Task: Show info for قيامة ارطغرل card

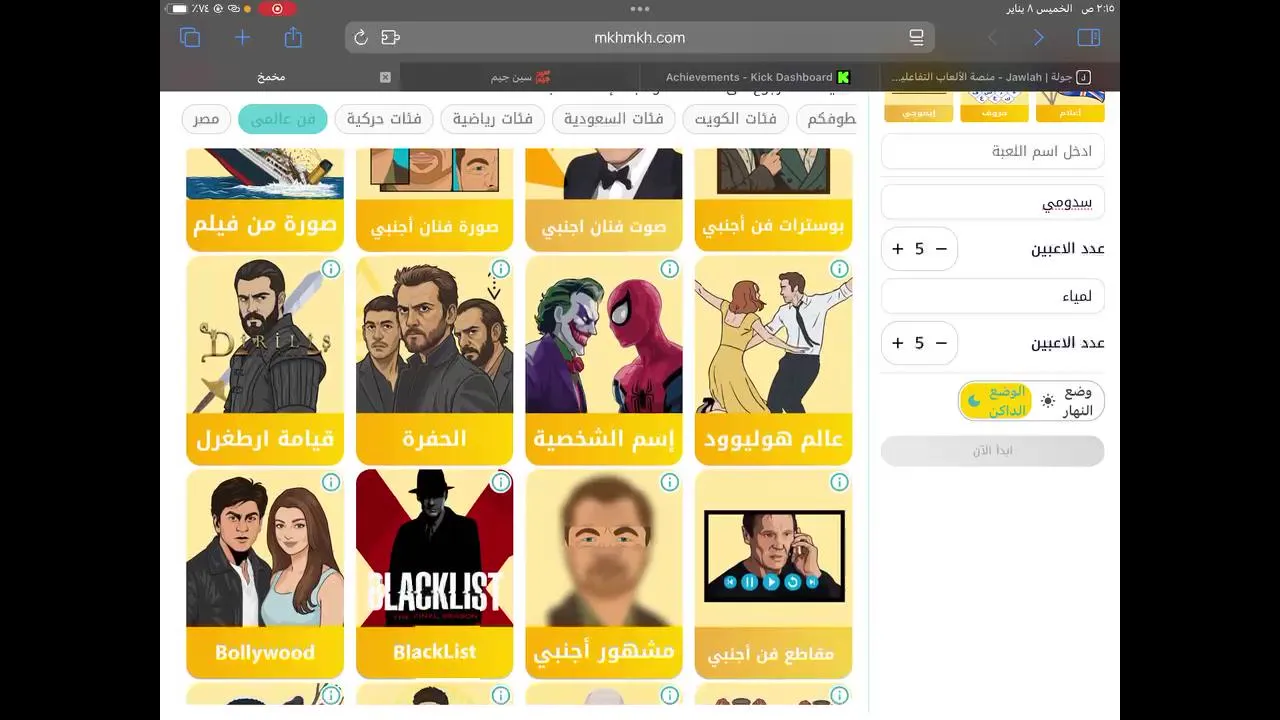Action: [x=331, y=269]
